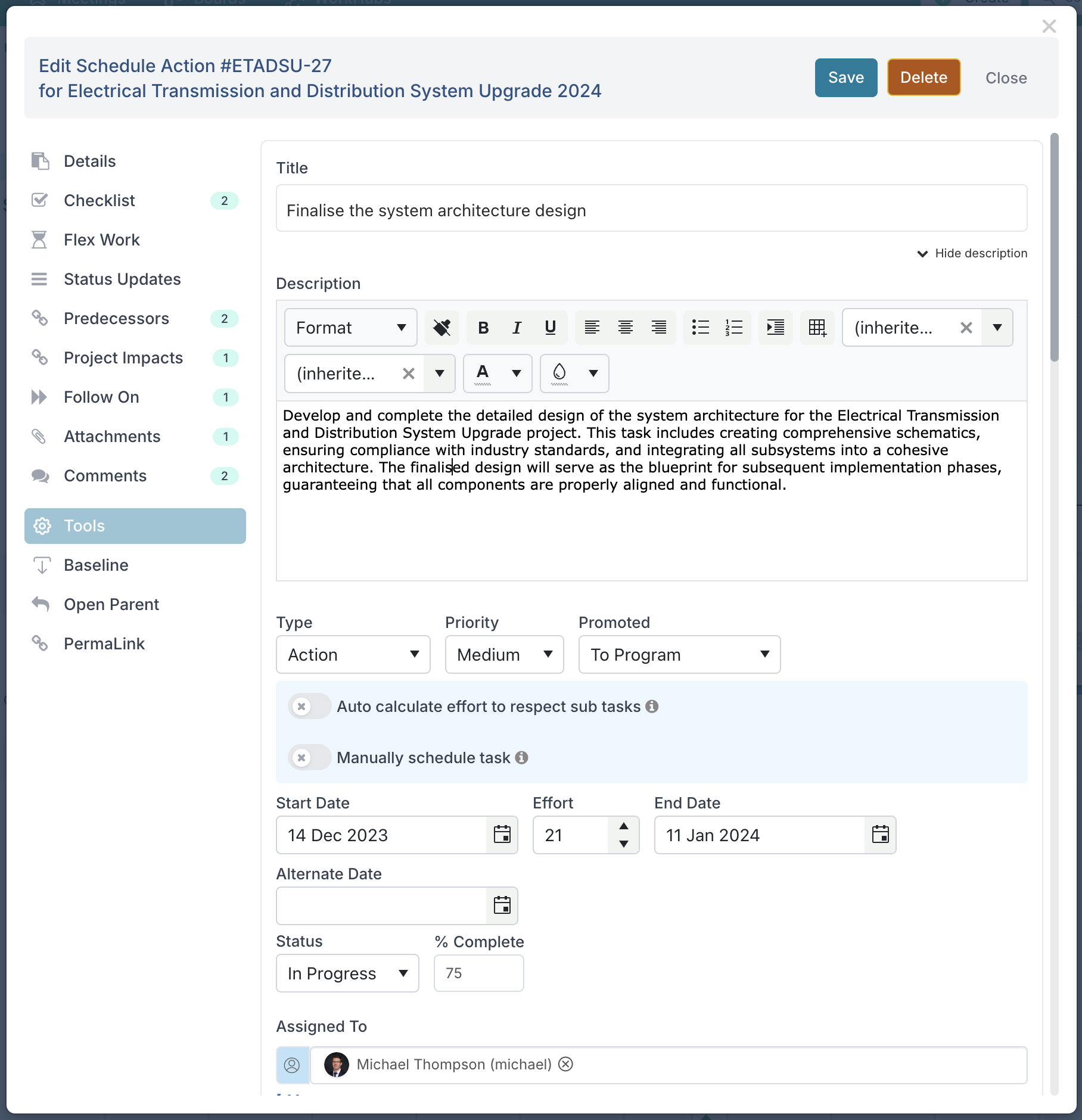Viewport: 1082px width, 1120px height.
Task: Clear text formatting with the eraser icon
Action: point(441,328)
